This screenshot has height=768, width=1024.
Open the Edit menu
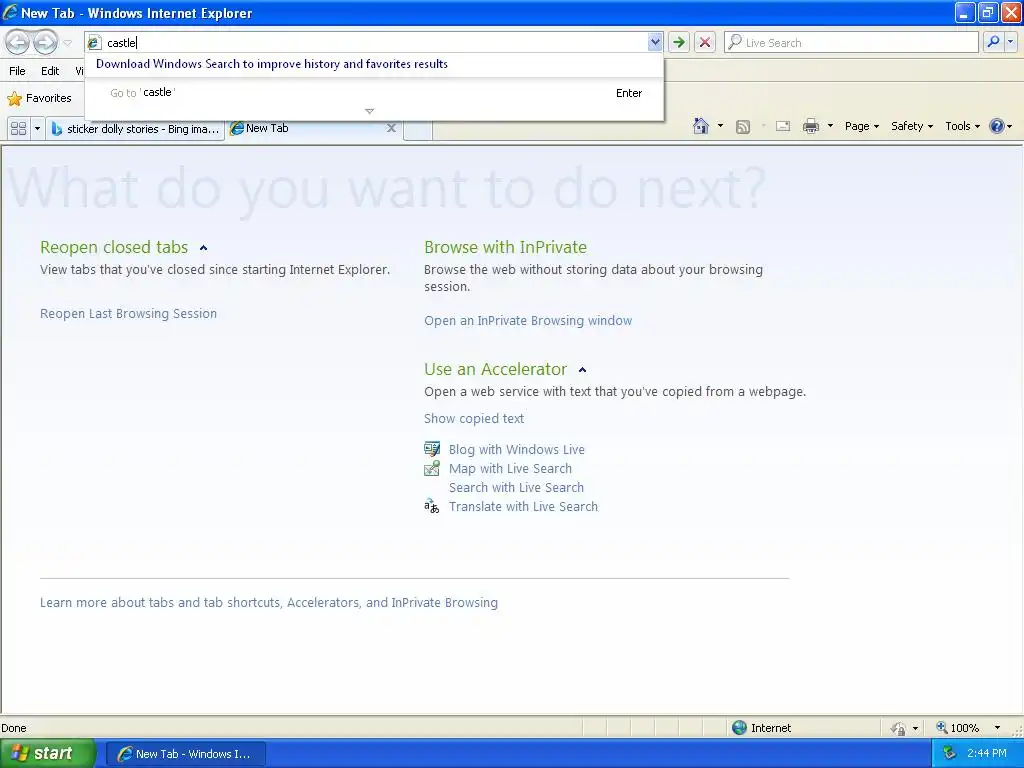(50, 71)
